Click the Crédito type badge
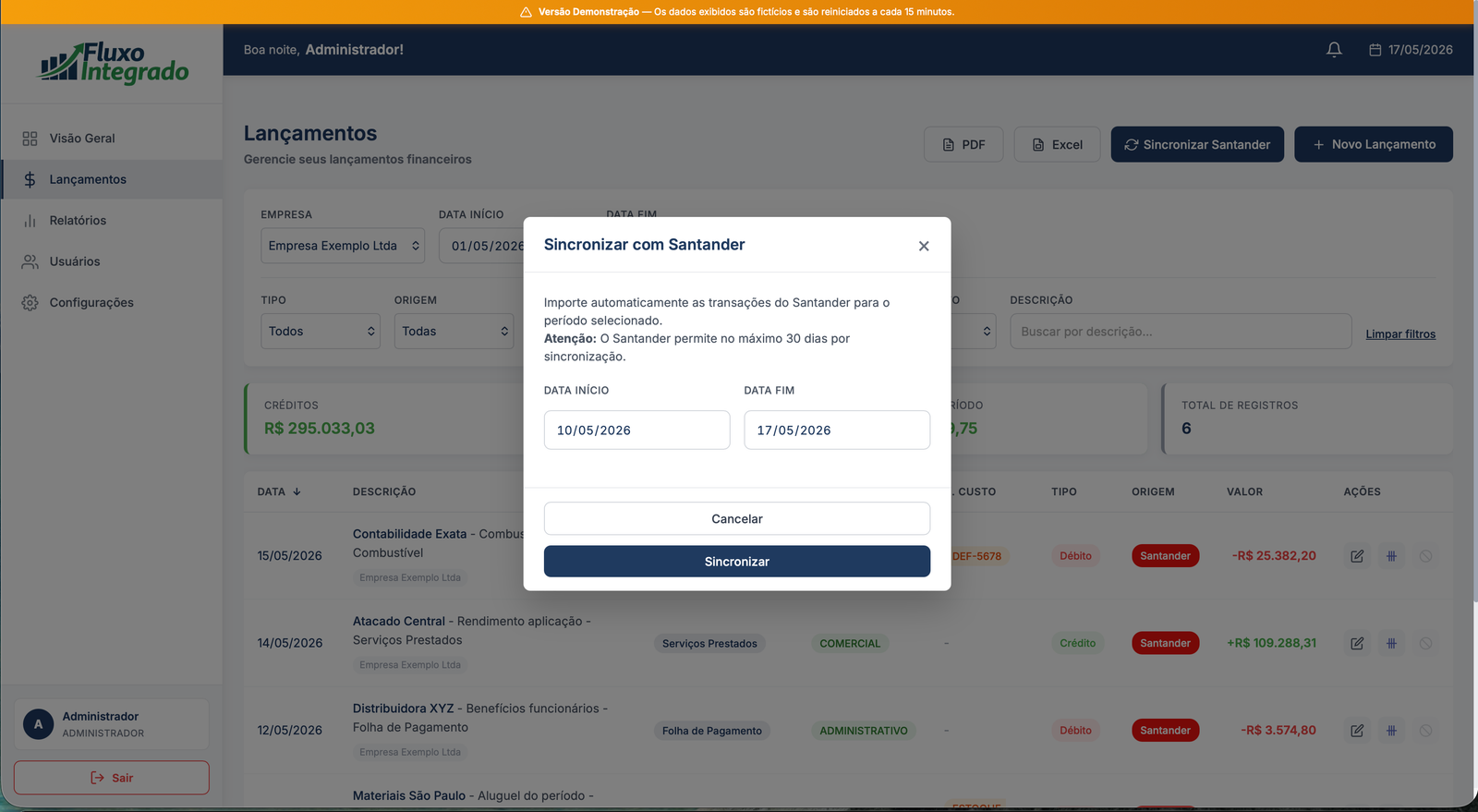 1077,643
